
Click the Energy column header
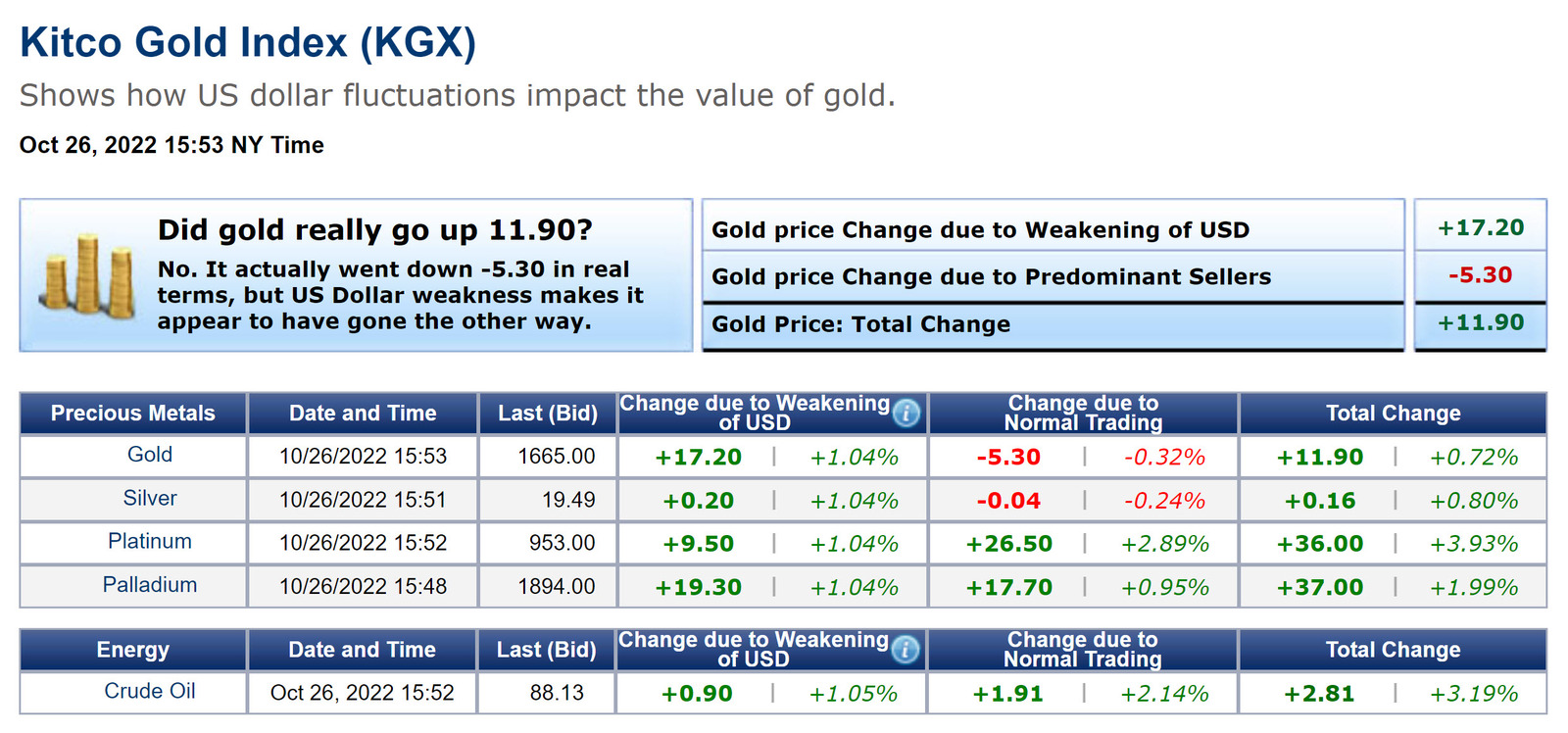[x=133, y=650]
